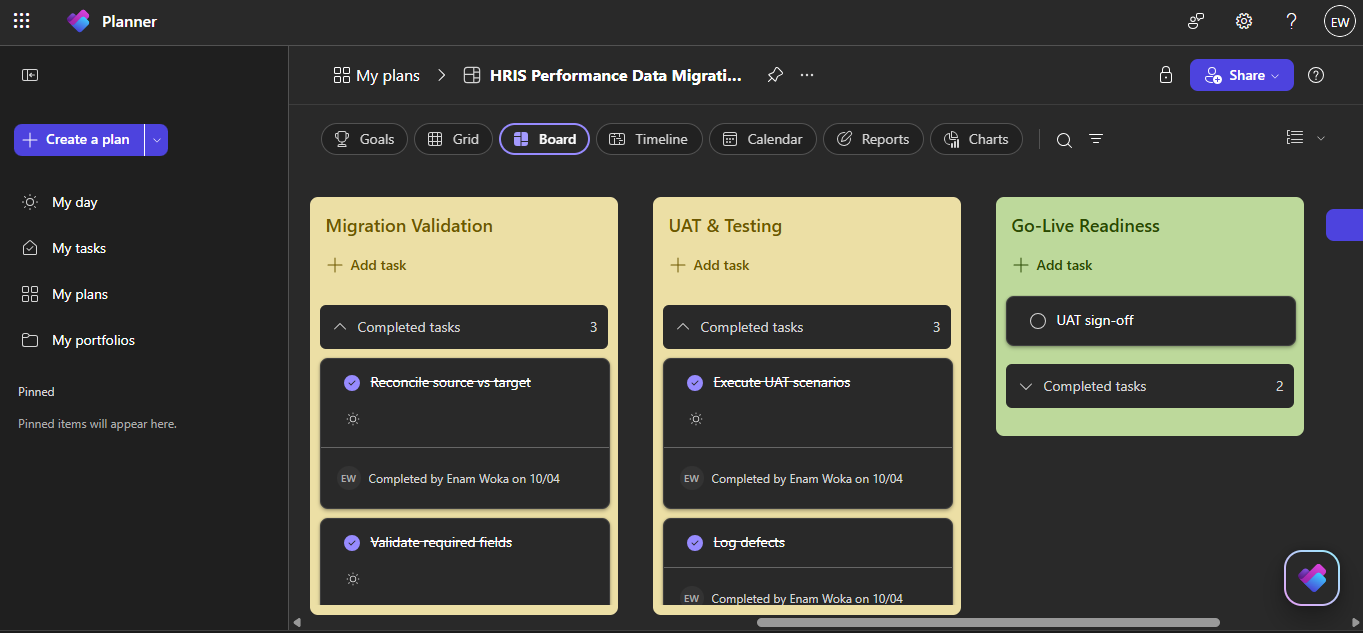Click the horizontal scrollbar thumb
The image size is (1363, 633).
click(988, 622)
